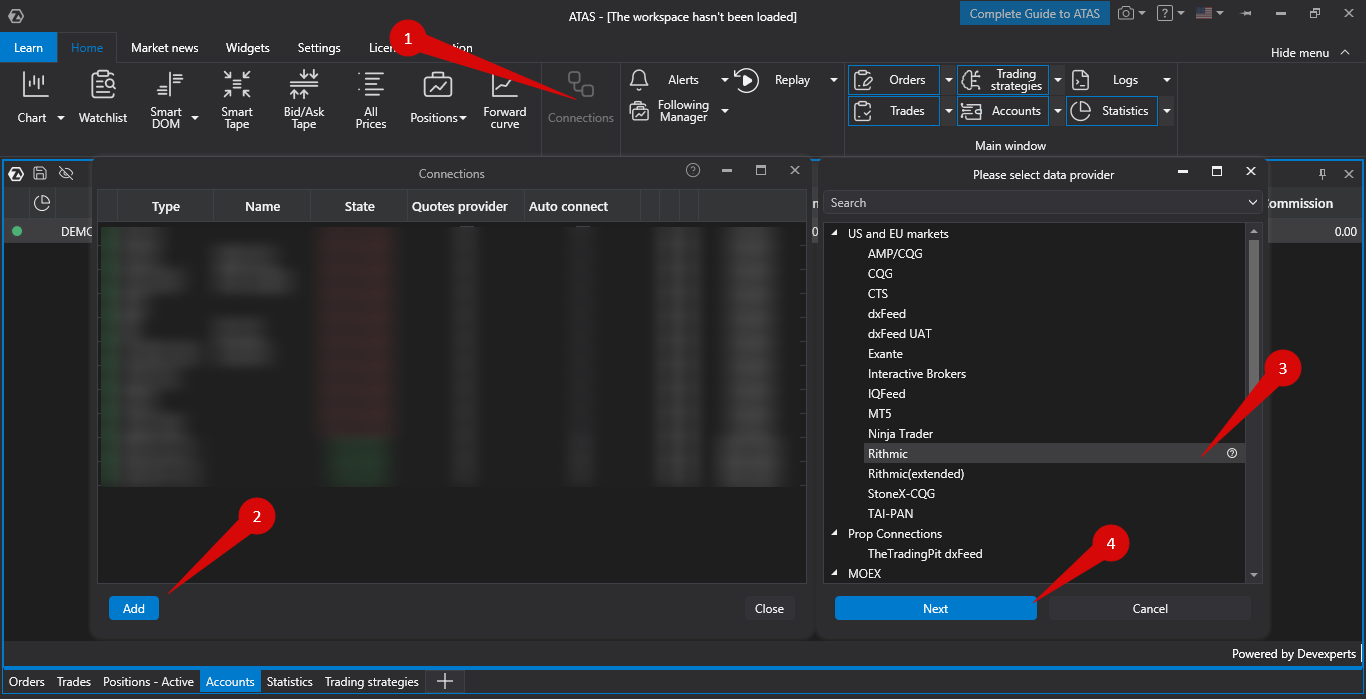Switch to the Statistics bottom tab
Image resolution: width=1366 pixels, height=699 pixels.
tap(289, 682)
